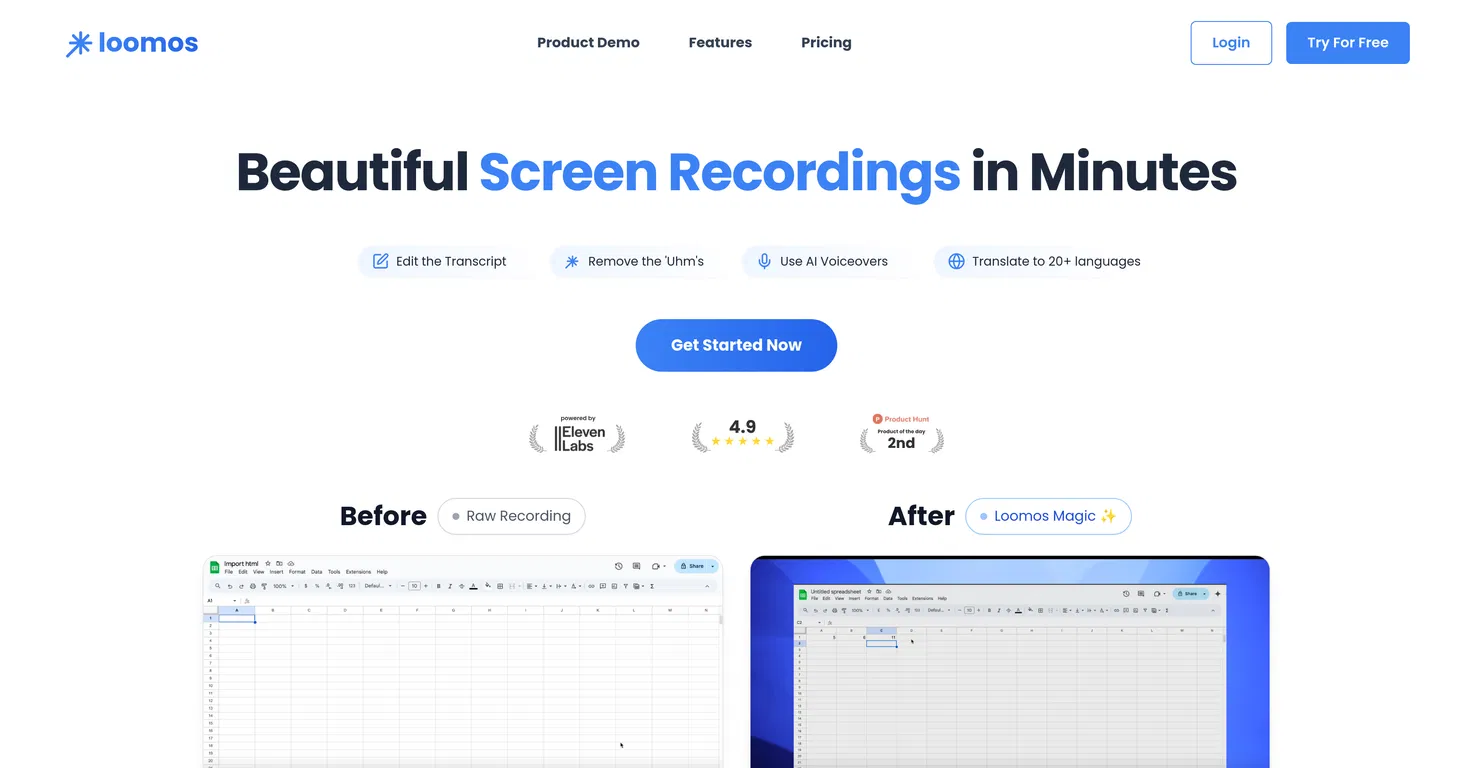Select the Loomos Magic pill

click(1048, 516)
